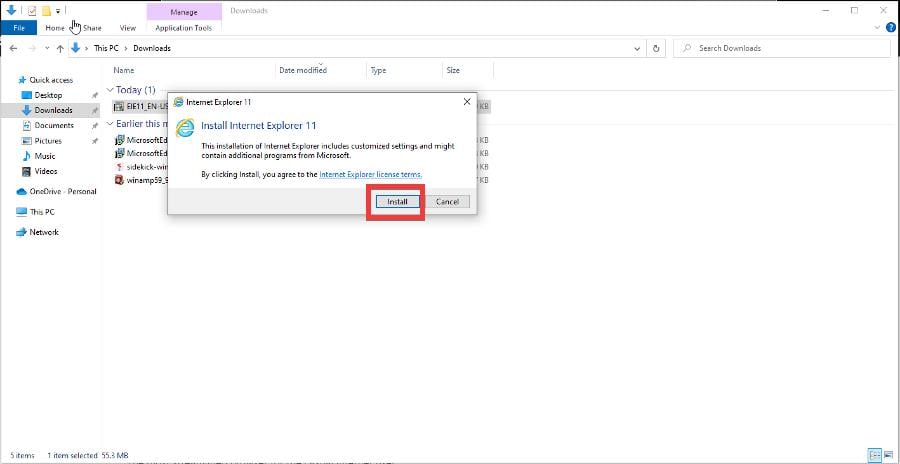Open the Internet Explorer license terms link
Viewport: 900px width, 464px height.
371,174
